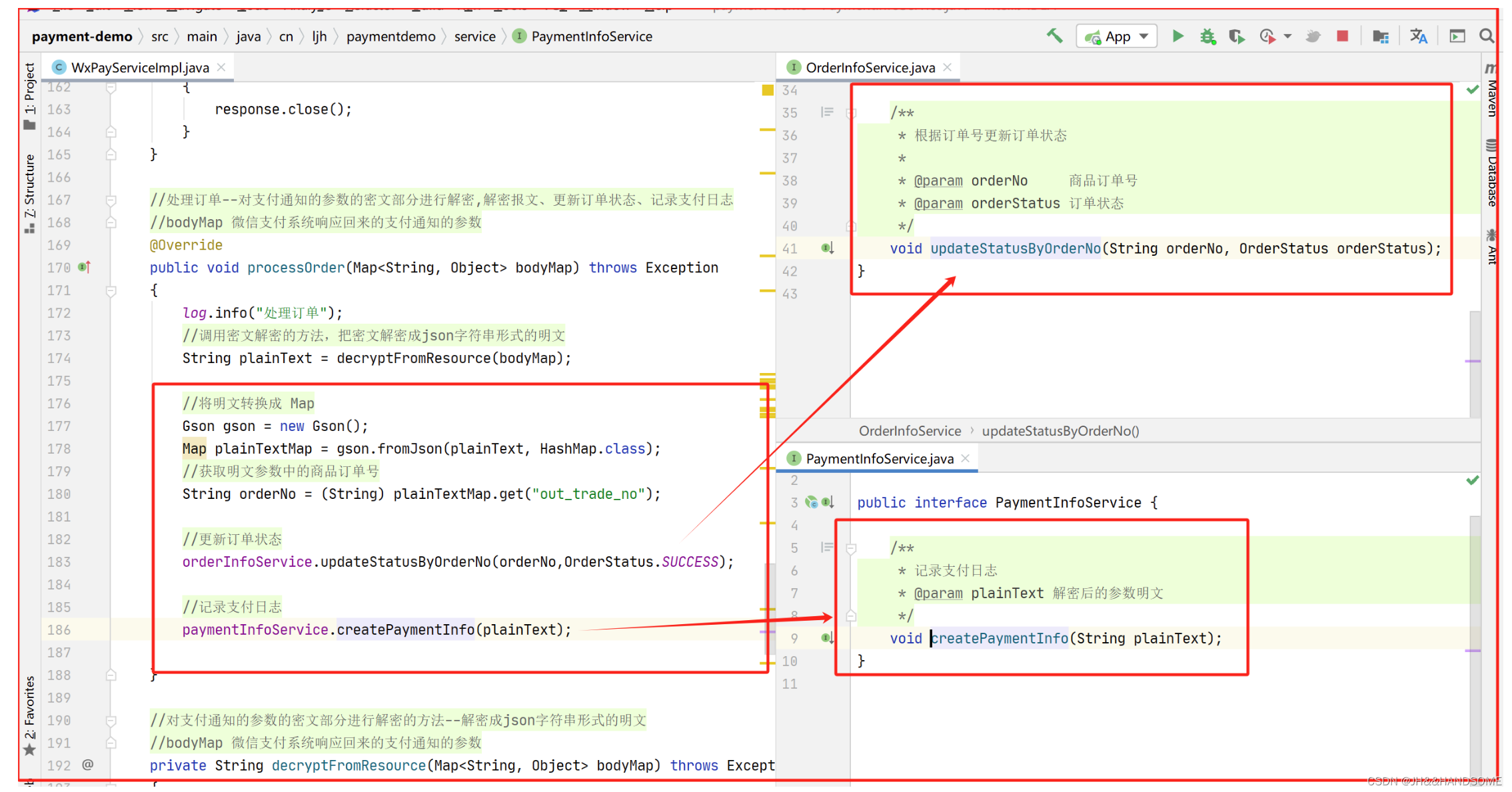Run App with coverage shield icon
The width and height of the screenshot is (1512, 792).
[1237, 36]
